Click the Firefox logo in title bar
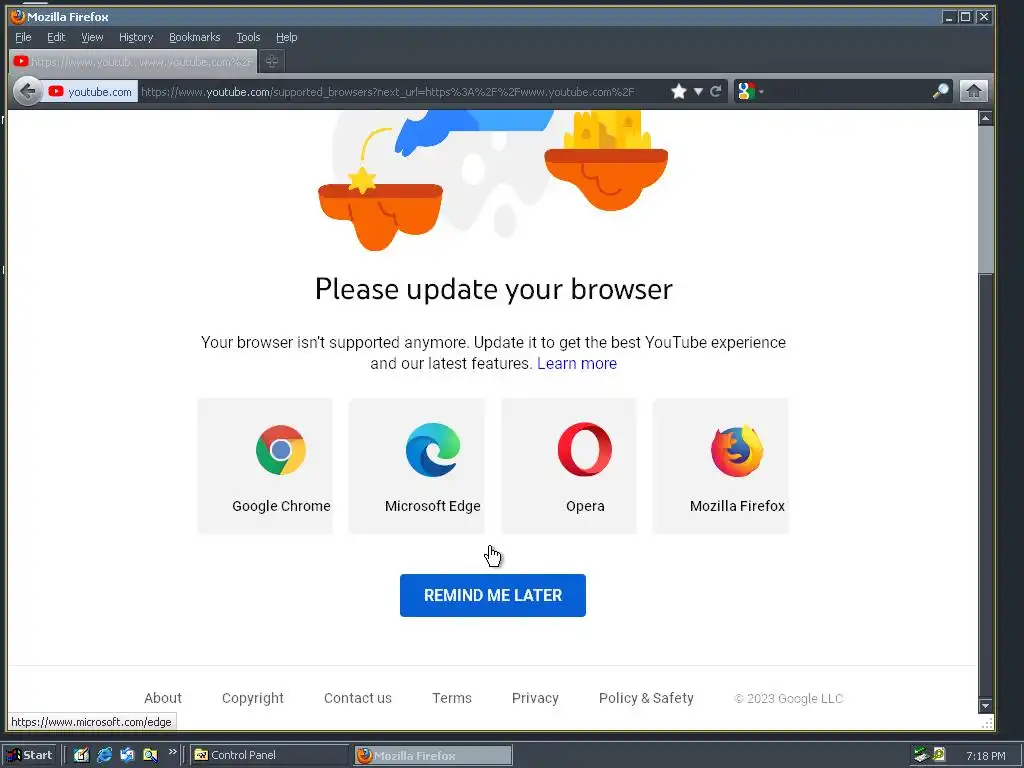The height and width of the screenshot is (768, 1024). 18,16
